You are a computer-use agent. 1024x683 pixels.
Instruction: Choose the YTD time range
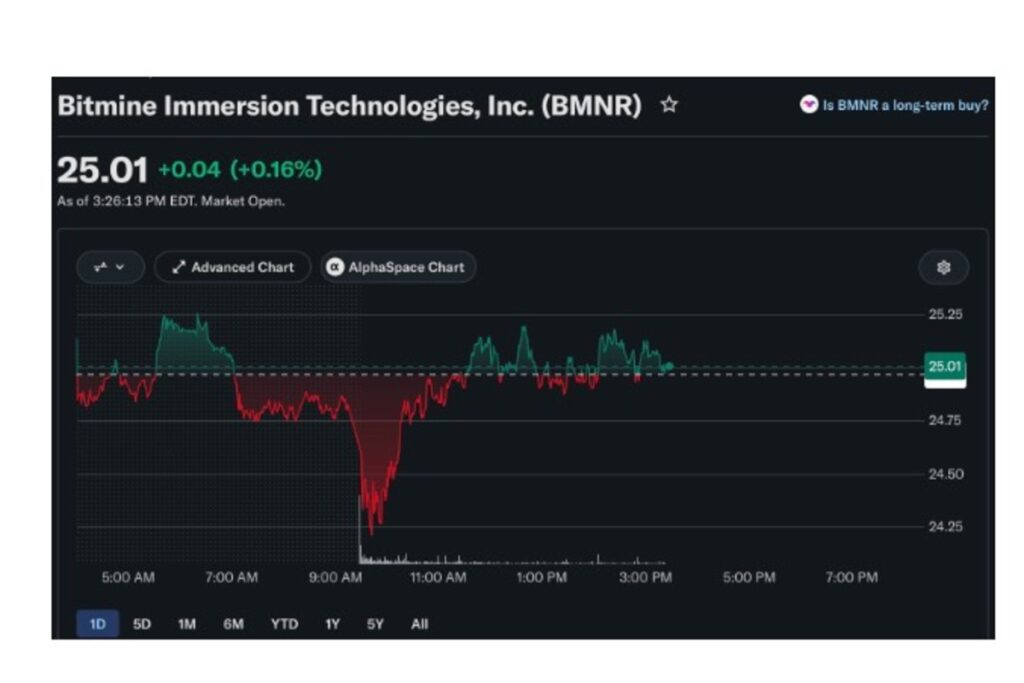click(x=285, y=624)
